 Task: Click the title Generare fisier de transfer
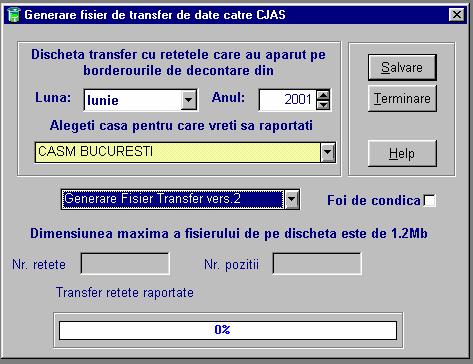tap(155, 15)
